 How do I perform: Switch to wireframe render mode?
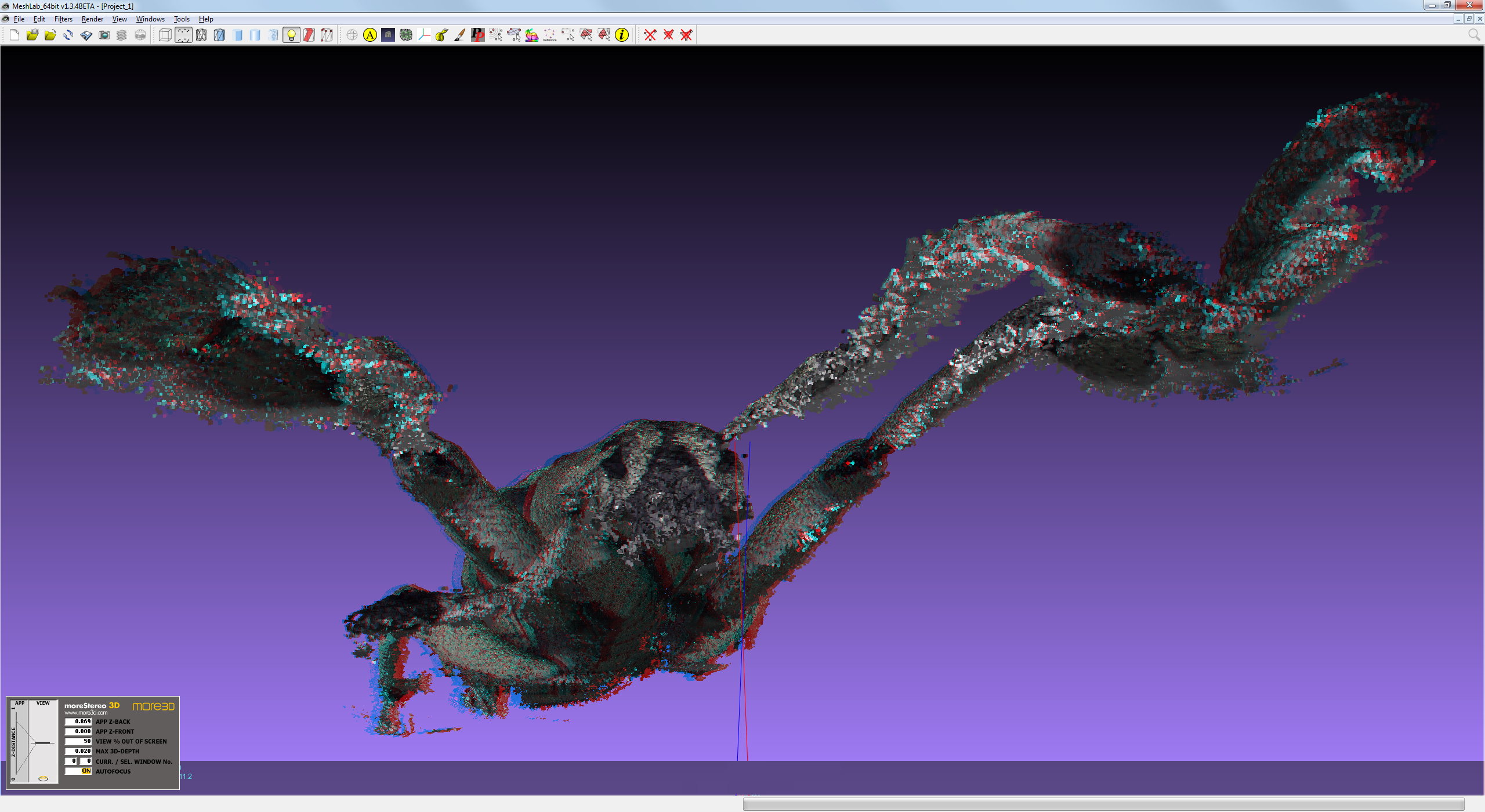(201, 35)
